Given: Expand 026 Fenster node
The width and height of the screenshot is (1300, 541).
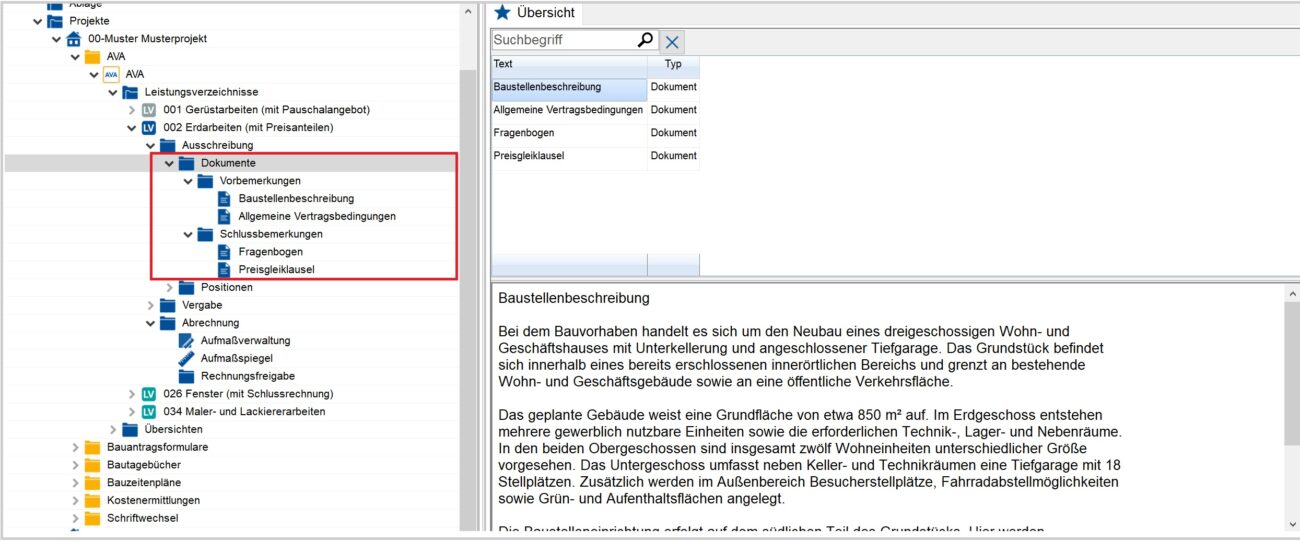Looking at the screenshot, I should tap(132, 394).
